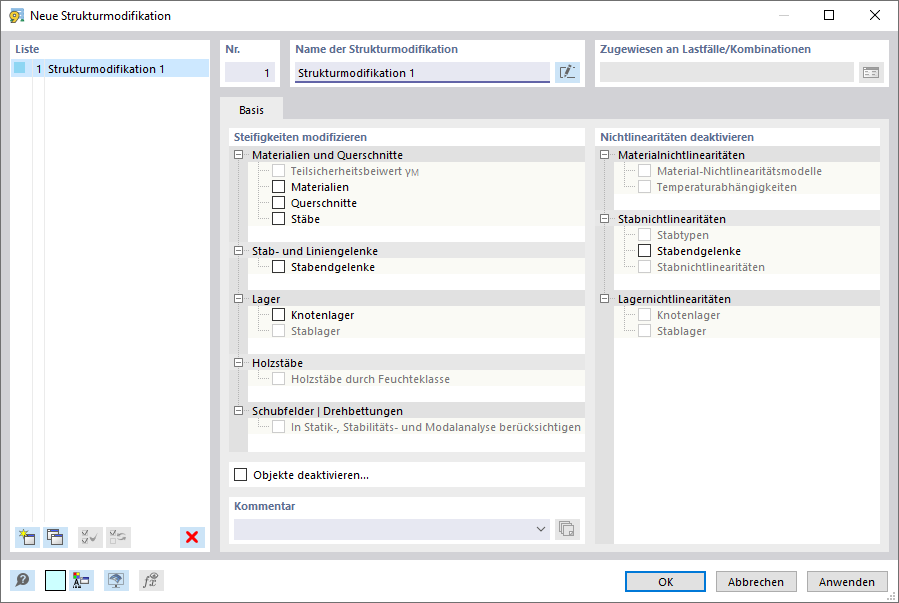This screenshot has width=899, height=603.
Task: Open the Kommentar dropdown
Action: pyautogui.click(x=540, y=528)
